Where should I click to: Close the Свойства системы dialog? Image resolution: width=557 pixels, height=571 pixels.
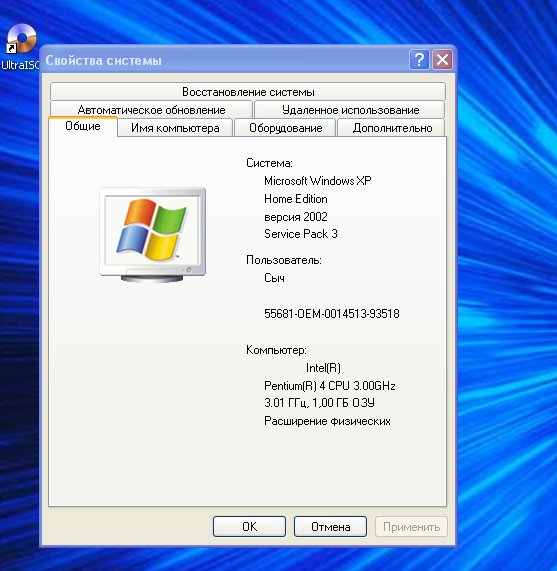[x=442, y=59]
